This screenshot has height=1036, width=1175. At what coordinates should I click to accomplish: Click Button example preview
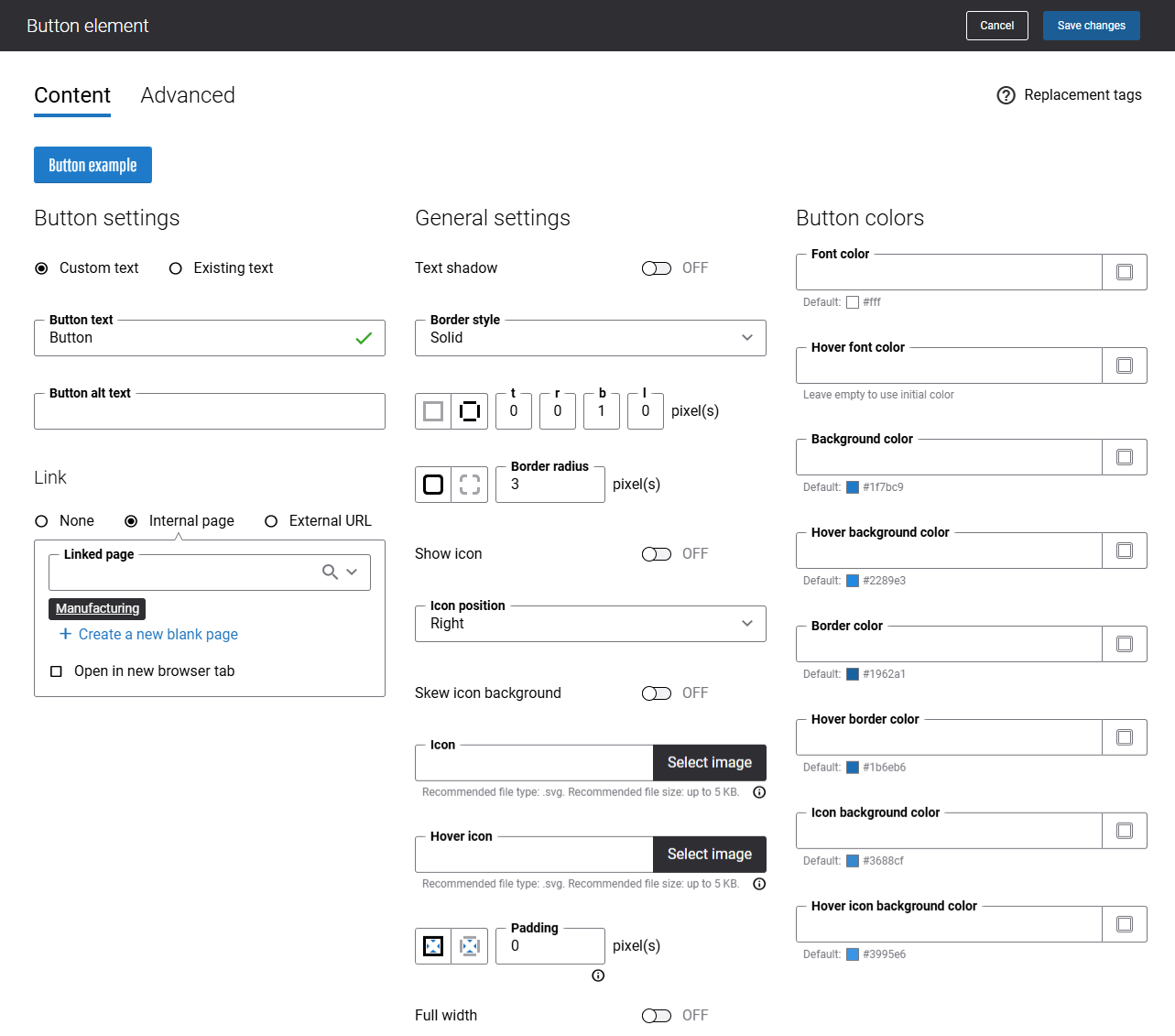92,165
